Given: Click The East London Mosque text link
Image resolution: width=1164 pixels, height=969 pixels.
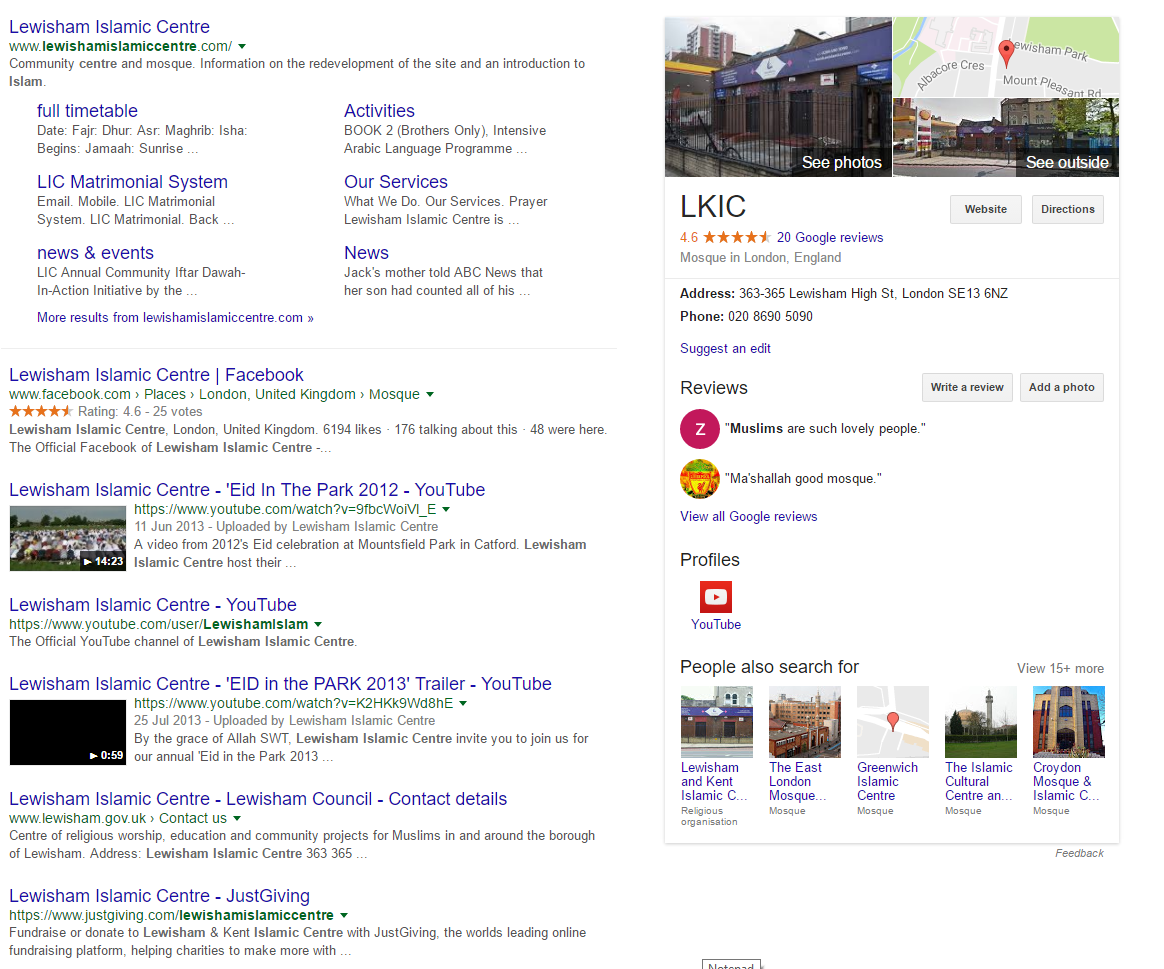Looking at the screenshot, I should click(797, 782).
